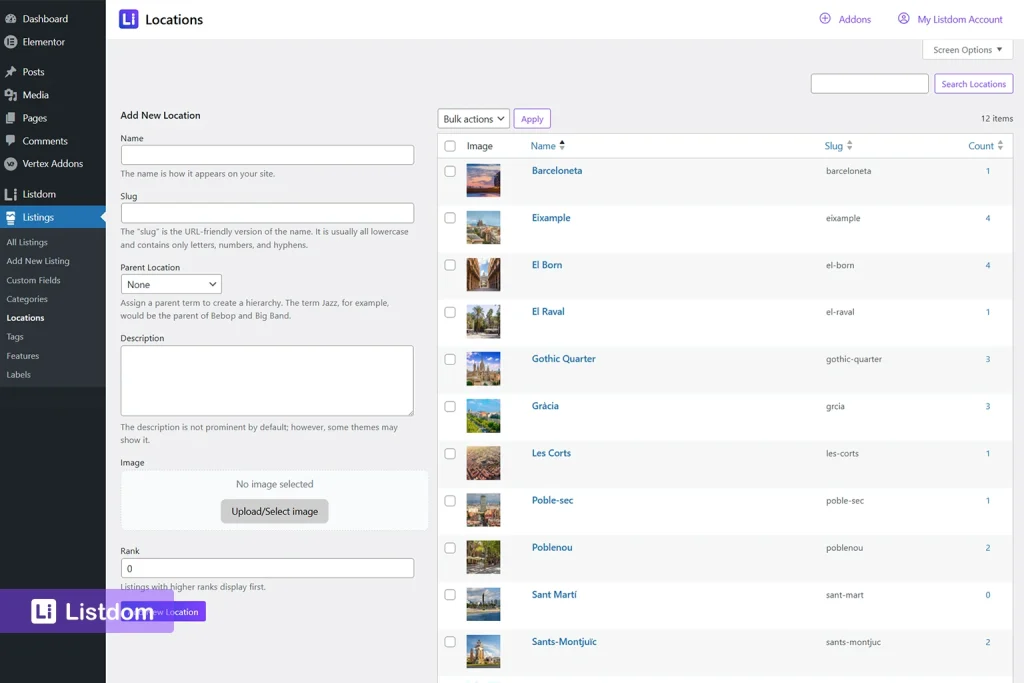Open the Bulk actions dropdown
The image size is (1024, 683).
[x=473, y=118]
